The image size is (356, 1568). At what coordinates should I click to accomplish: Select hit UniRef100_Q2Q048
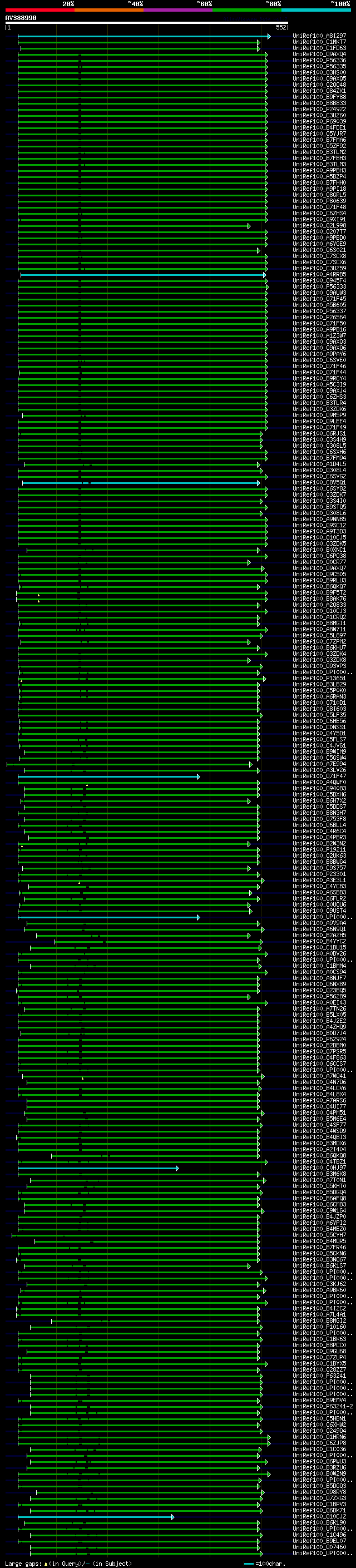(x=319, y=85)
